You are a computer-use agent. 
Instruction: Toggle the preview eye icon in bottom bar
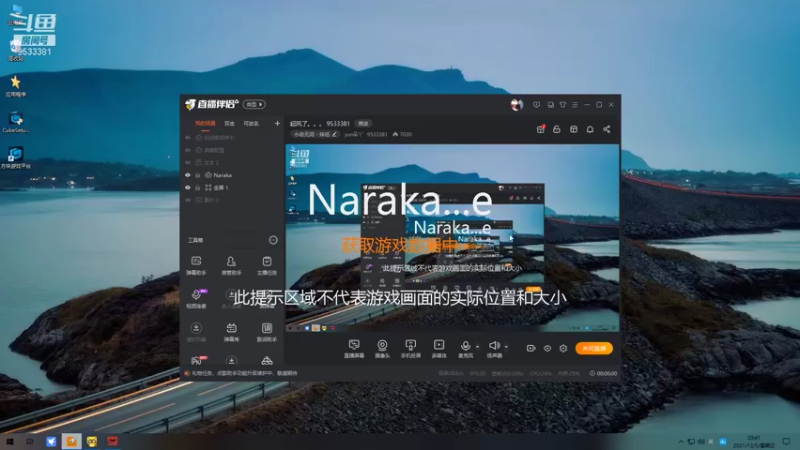(547, 348)
